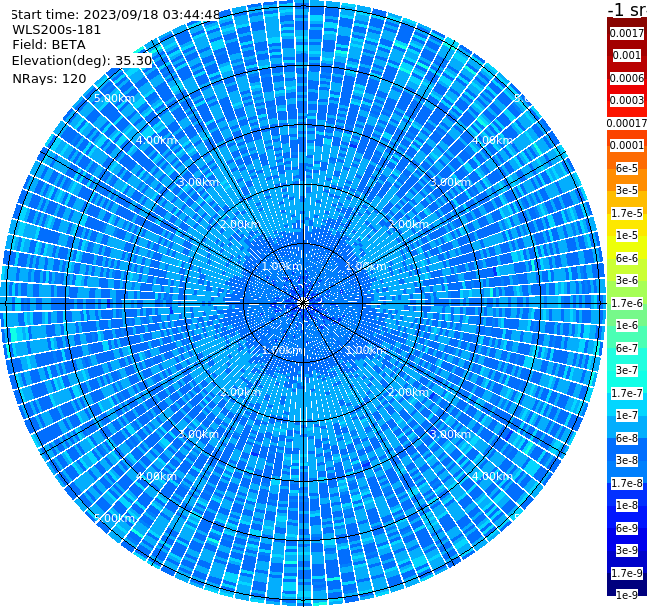Select the 6e-9 colorbar tick label

point(627,528)
